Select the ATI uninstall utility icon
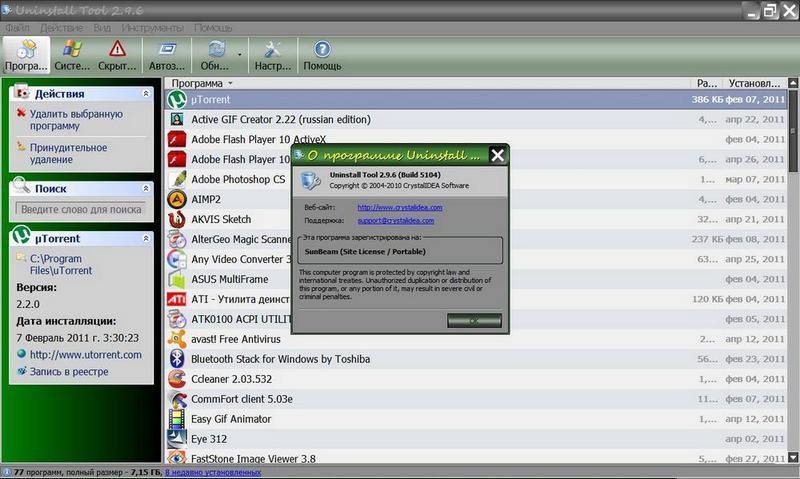Screen dimensions: 800x479 click(177, 299)
